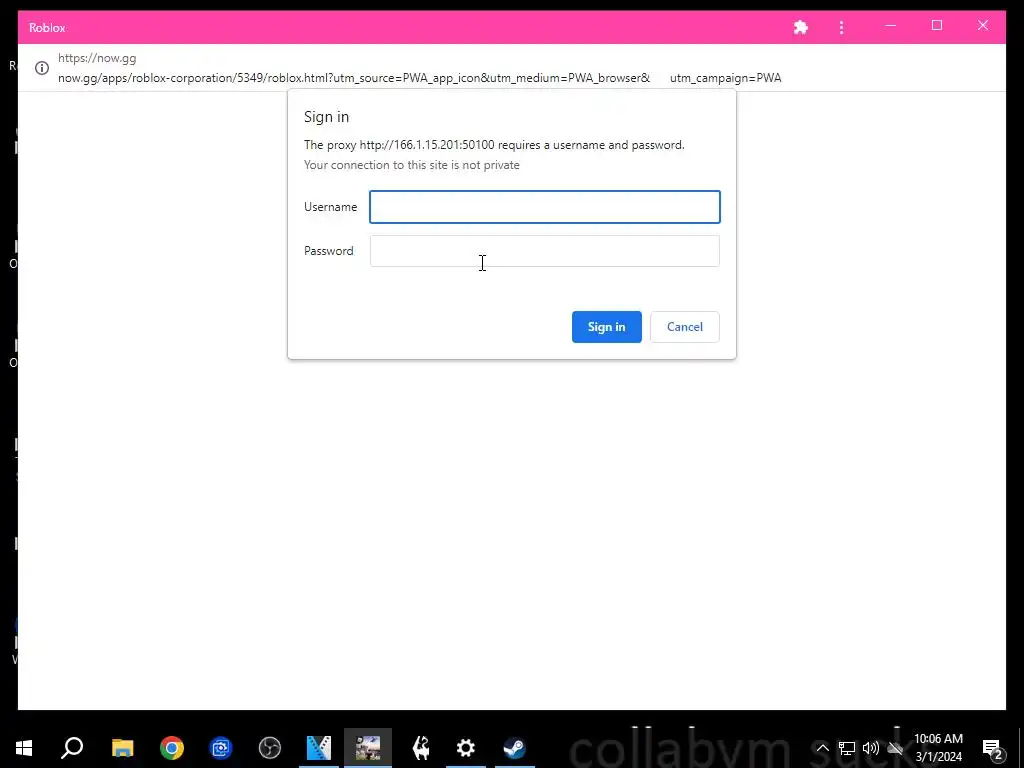This screenshot has width=1024, height=768.
Task: Open the three-dot app menu
Action: pos(841,27)
